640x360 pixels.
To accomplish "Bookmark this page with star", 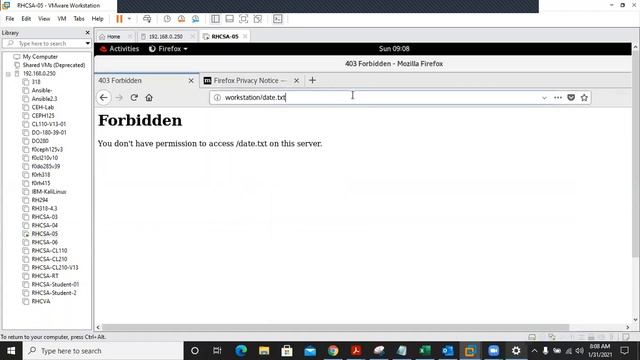I will 584,98.
